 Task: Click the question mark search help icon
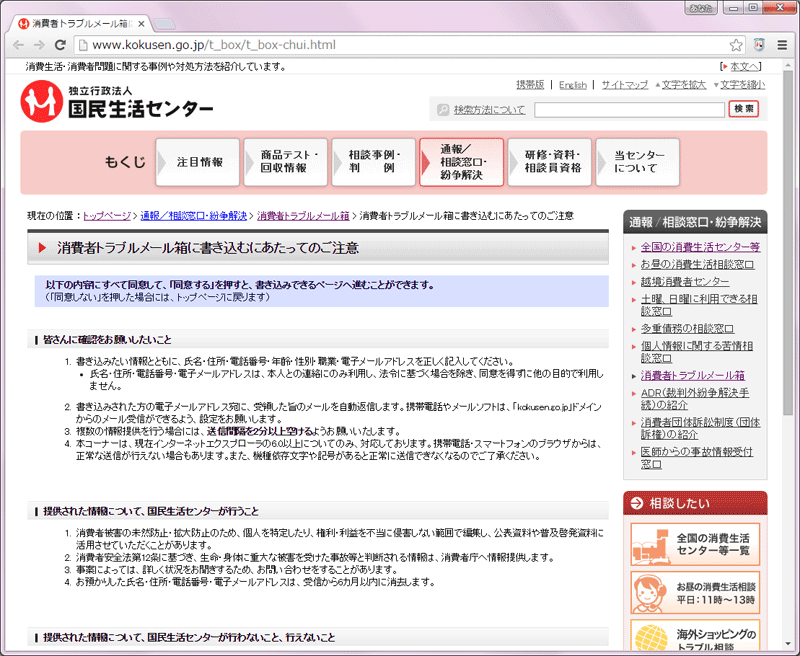pyautogui.click(x=444, y=108)
